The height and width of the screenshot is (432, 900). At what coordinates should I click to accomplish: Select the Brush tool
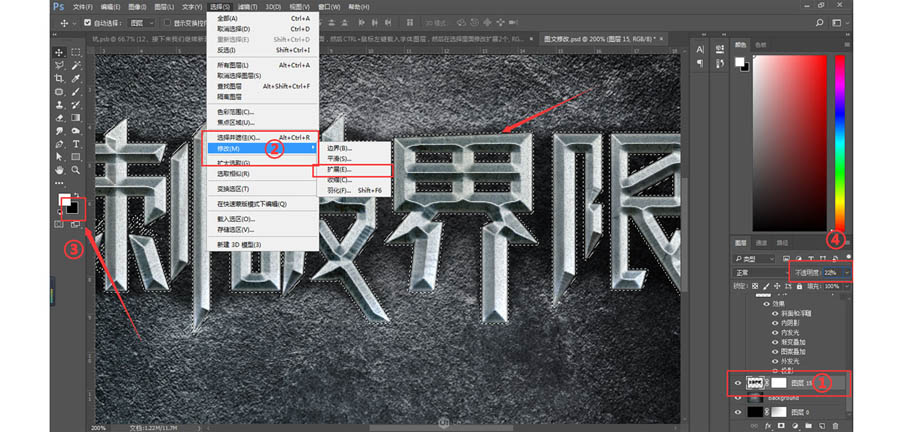tap(76, 91)
